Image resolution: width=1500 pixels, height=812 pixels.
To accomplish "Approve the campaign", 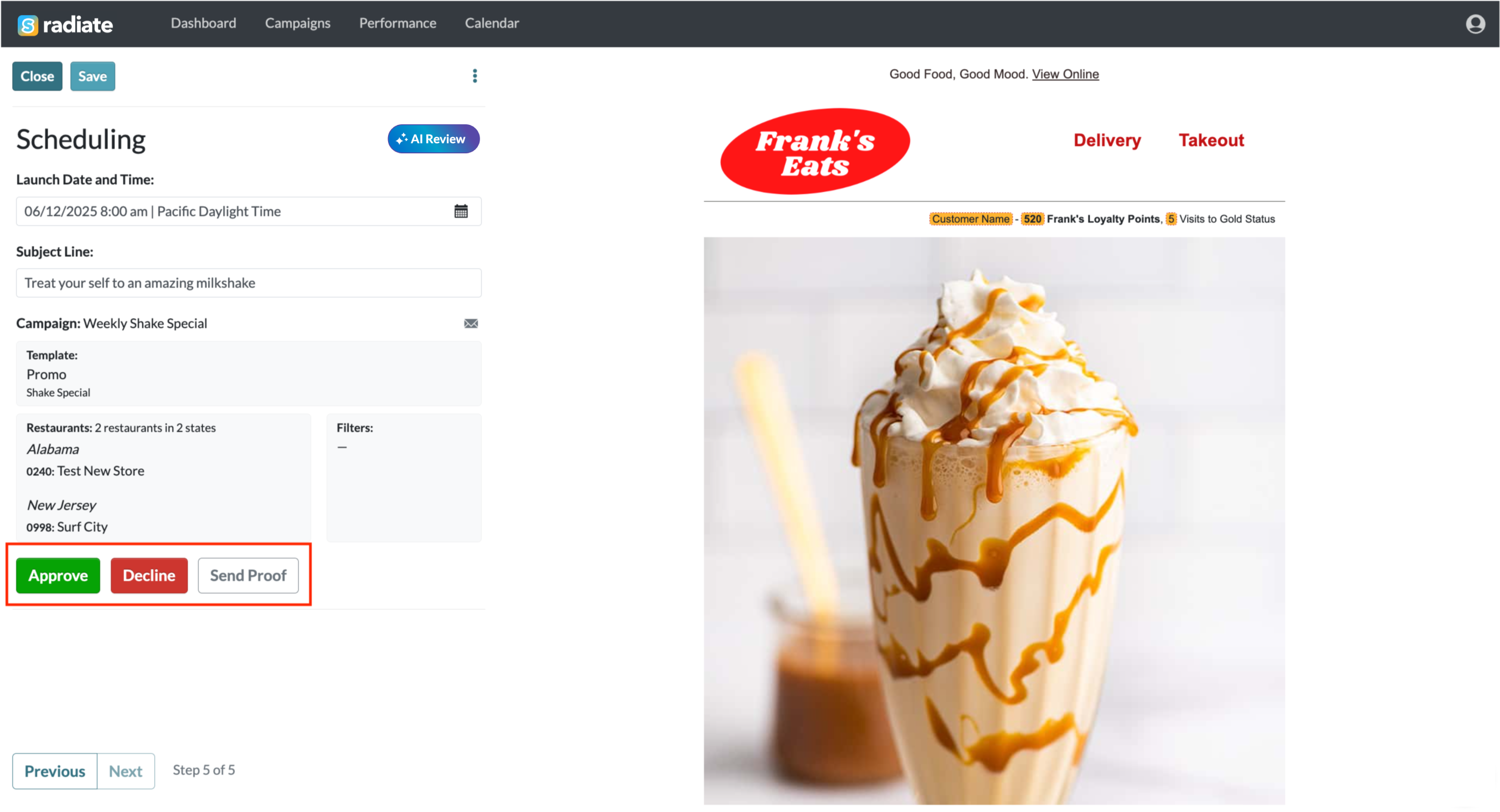I will [x=58, y=576].
